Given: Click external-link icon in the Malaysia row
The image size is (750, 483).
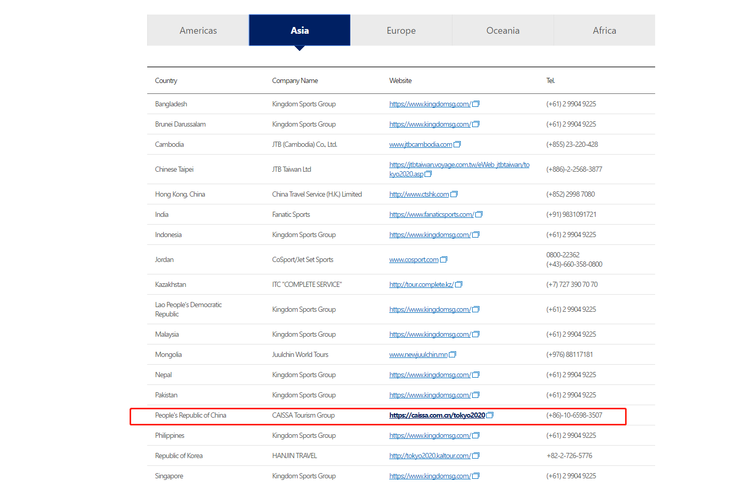Looking at the screenshot, I should coord(476,335).
